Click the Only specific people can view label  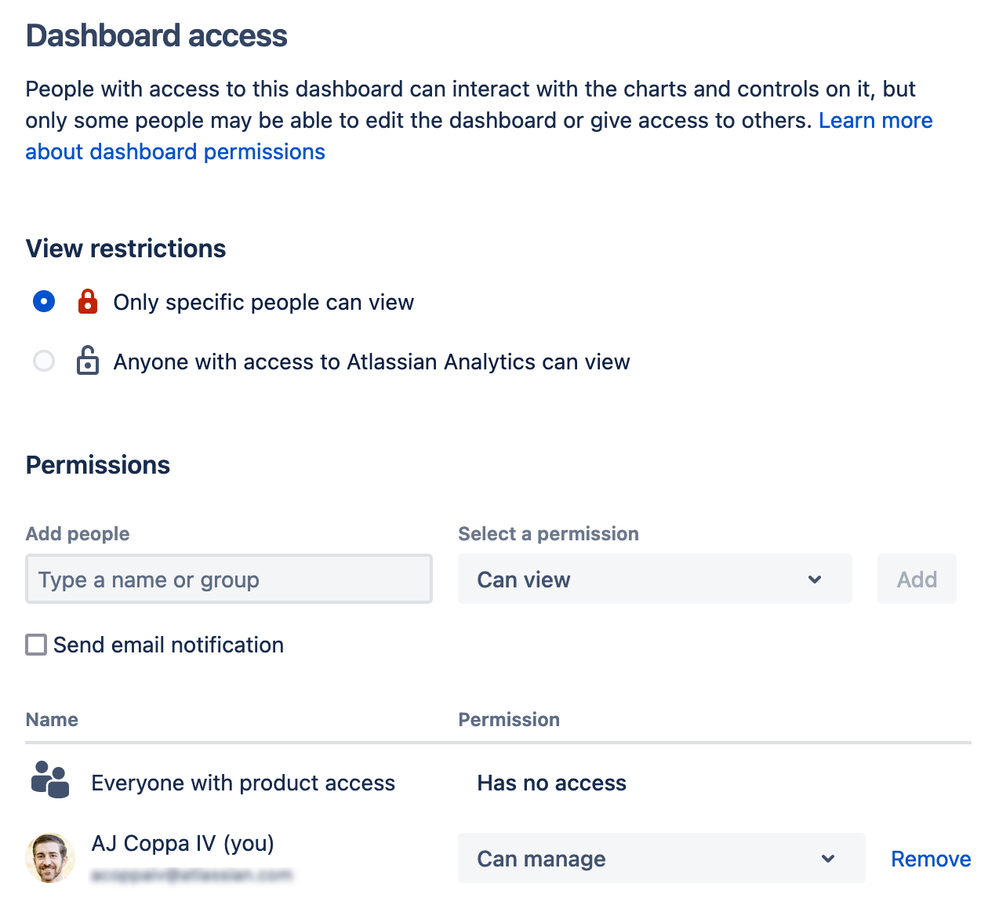pyautogui.click(x=263, y=302)
